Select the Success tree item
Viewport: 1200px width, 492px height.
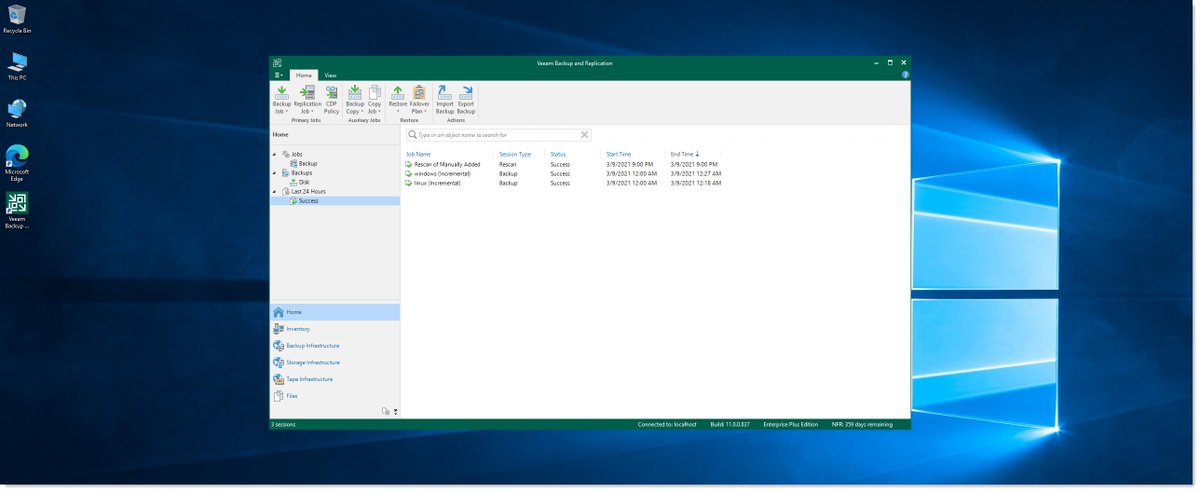pyautogui.click(x=308, y=201)
